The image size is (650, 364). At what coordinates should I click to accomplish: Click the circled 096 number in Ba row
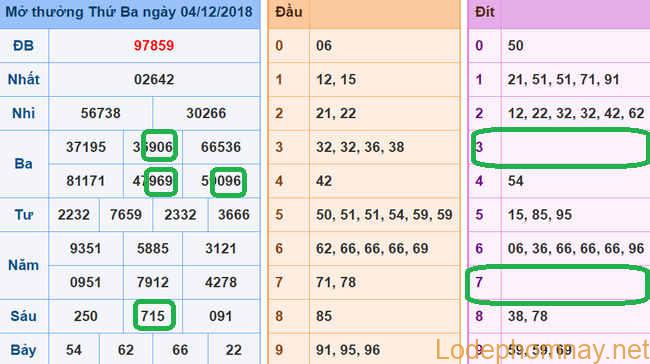point(228,182)
